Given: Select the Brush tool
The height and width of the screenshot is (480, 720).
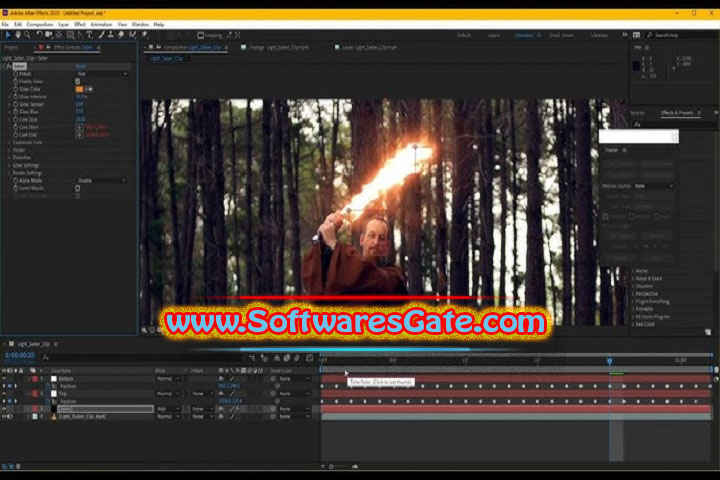Looking at the screenshot, I should 101,35.
